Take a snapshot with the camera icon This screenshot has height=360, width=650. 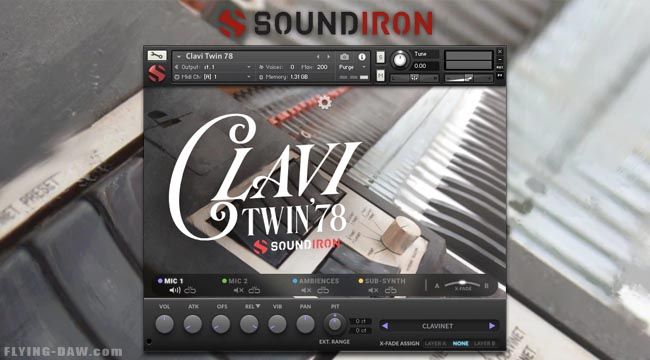344,57
